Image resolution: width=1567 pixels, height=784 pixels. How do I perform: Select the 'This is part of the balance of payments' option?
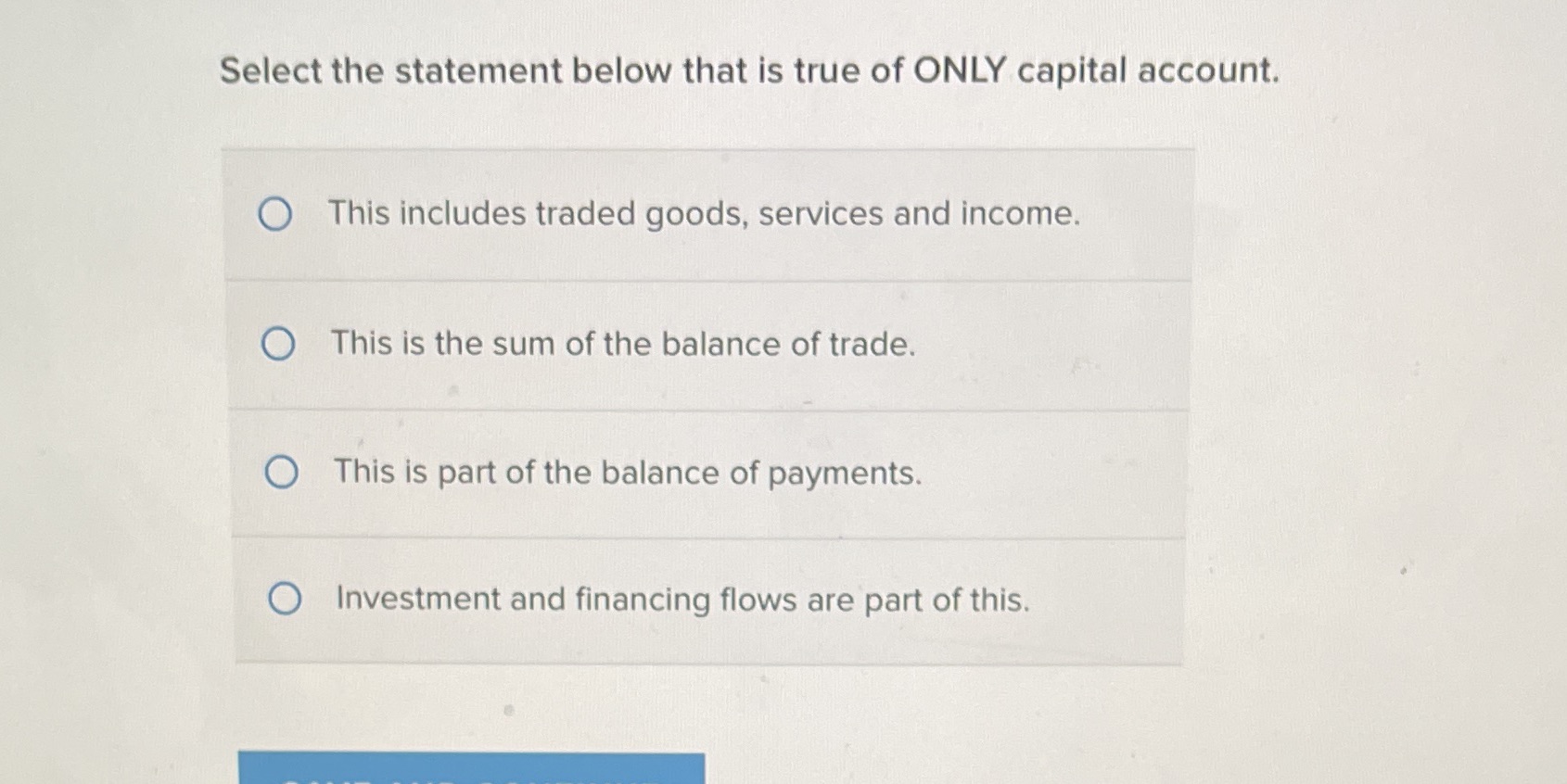tap(626, 474)
